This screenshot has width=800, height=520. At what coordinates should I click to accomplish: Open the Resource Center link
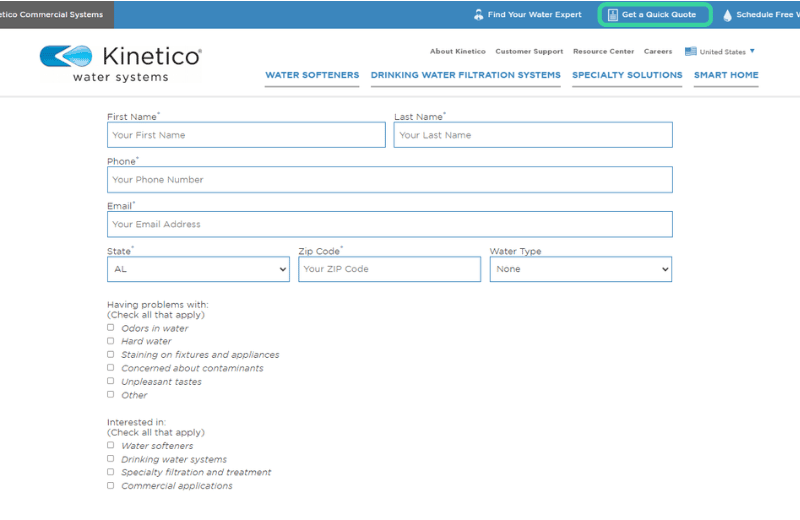click(603, 52)
